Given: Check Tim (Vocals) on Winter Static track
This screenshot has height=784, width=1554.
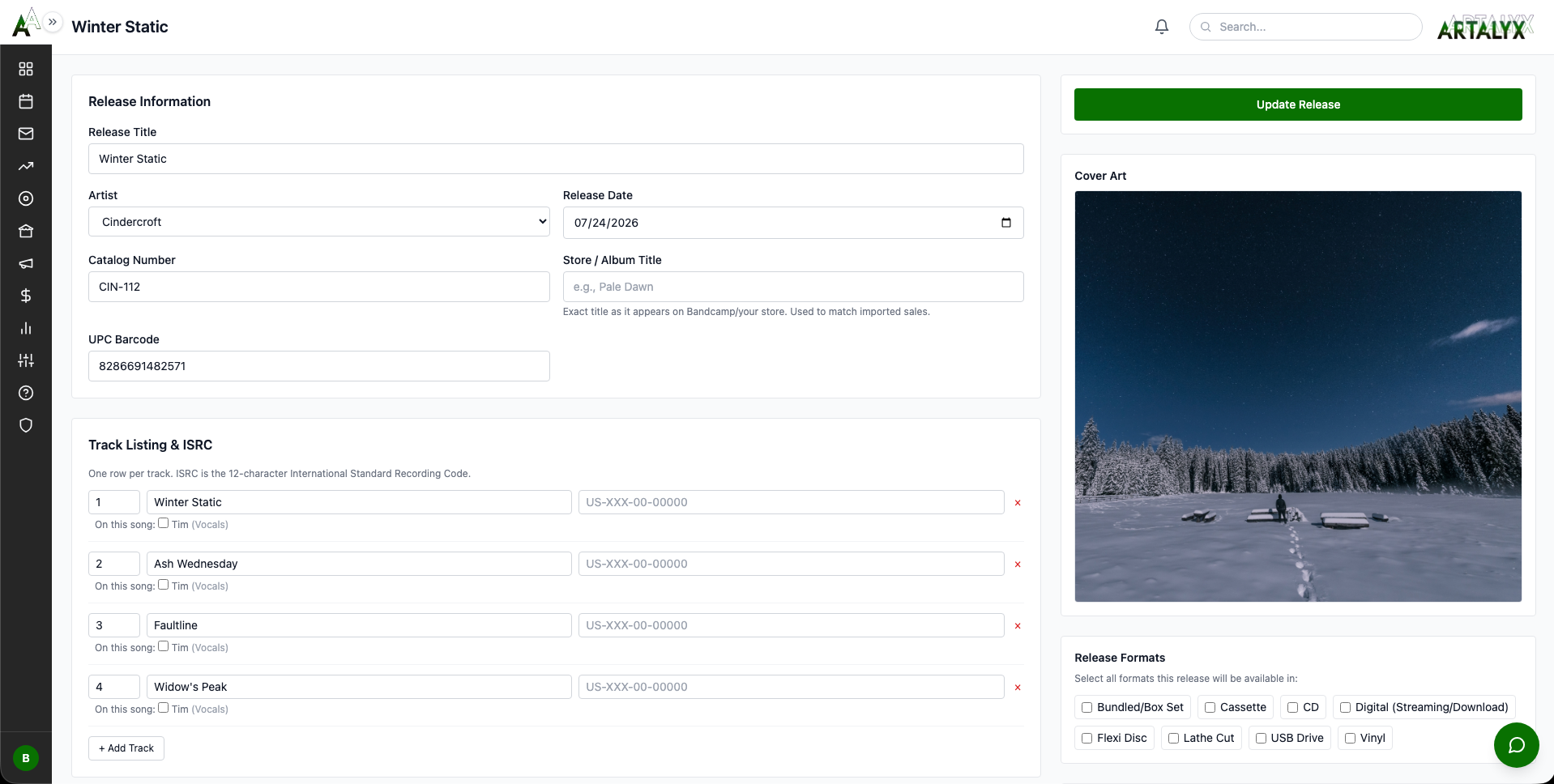Looking at the screenshot, I should pyautogui.click(x=164, y=523).
